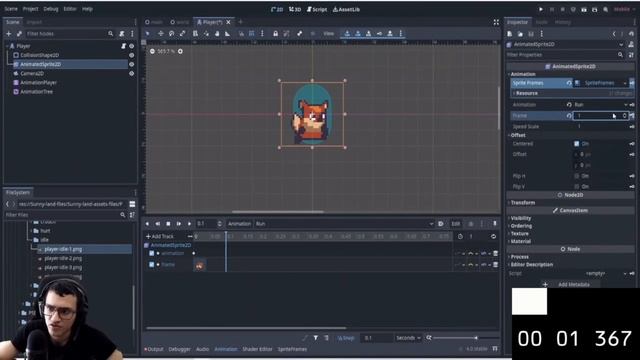Open the animation Edit button
Image resolution: width=640 pixels, height=360 pixels.
pos(456,224)
